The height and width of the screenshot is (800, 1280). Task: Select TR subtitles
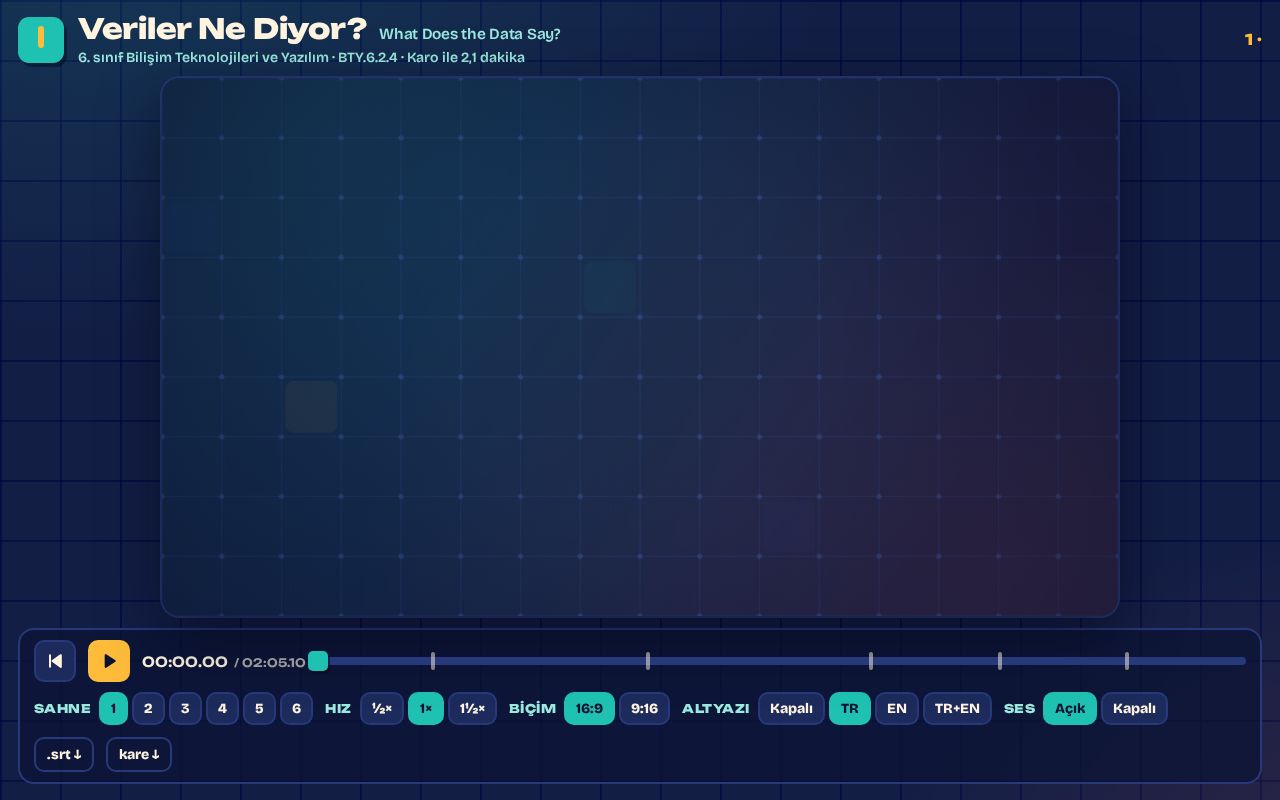click(x=850, y=708)
